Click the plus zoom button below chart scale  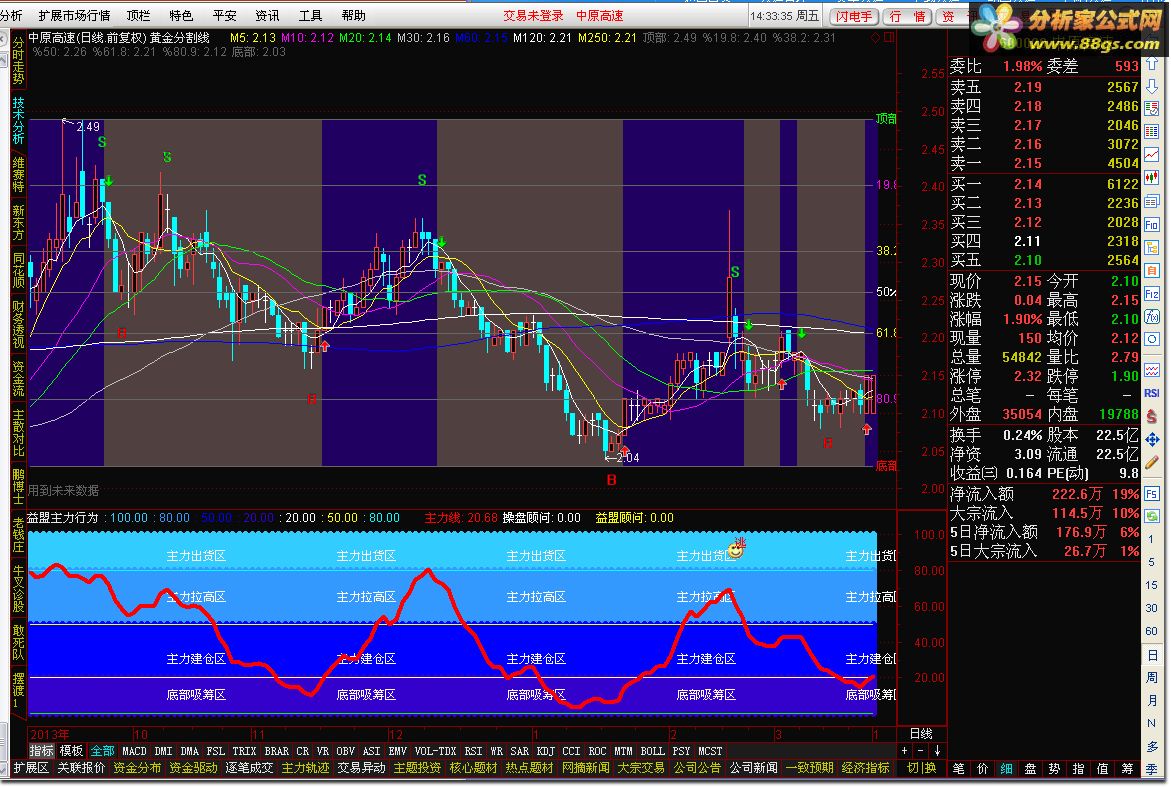[905, 751]
